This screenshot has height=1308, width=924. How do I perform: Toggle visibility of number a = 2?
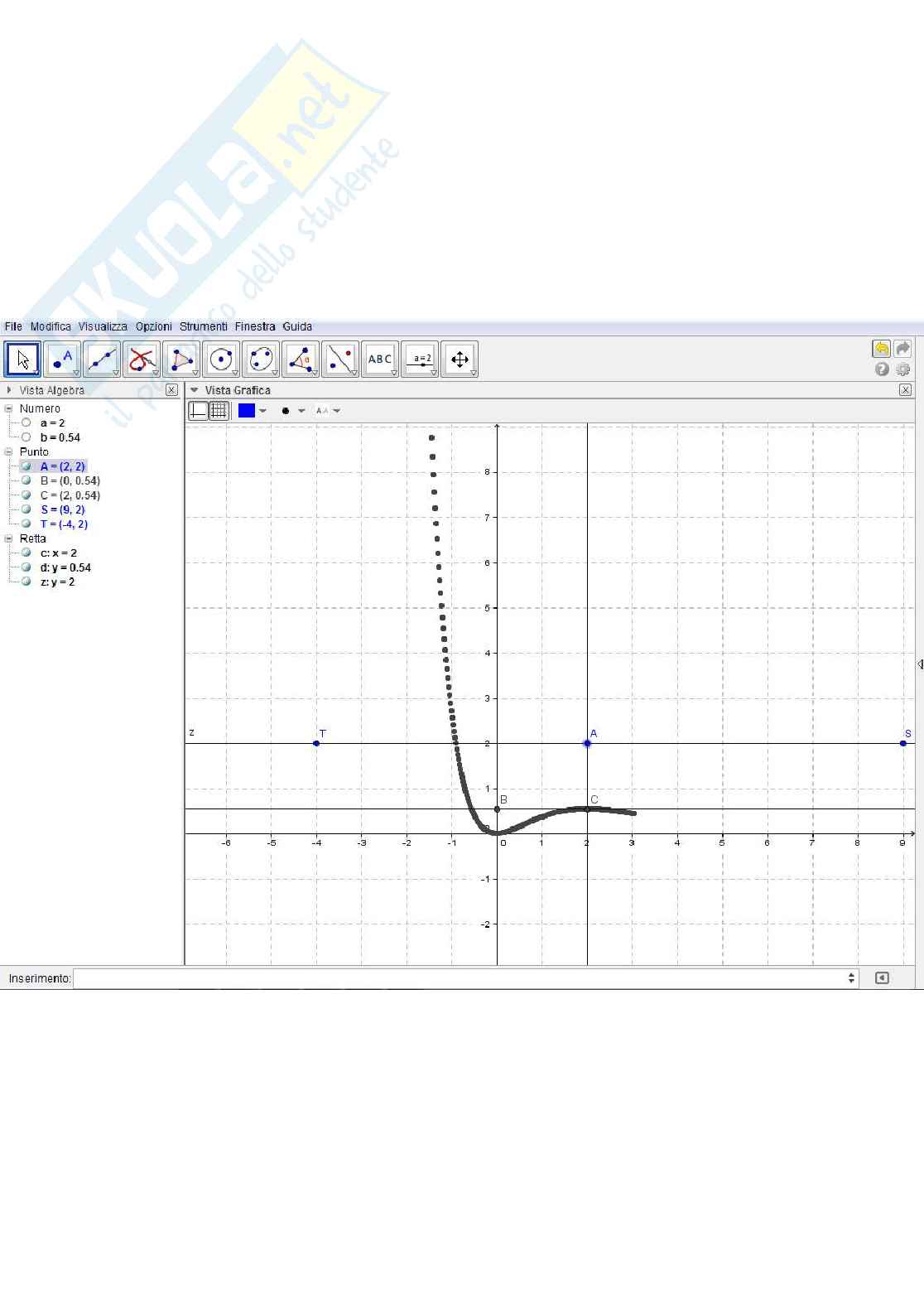pyautogui.click(x=26, y=423)
